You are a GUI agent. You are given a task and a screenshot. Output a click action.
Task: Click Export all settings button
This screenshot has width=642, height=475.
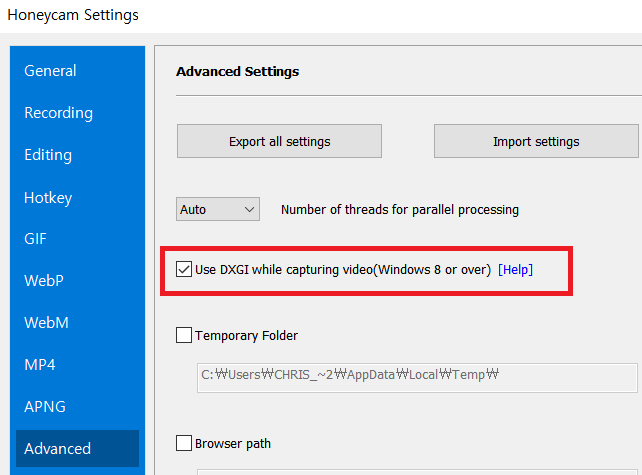coord(279,141)
